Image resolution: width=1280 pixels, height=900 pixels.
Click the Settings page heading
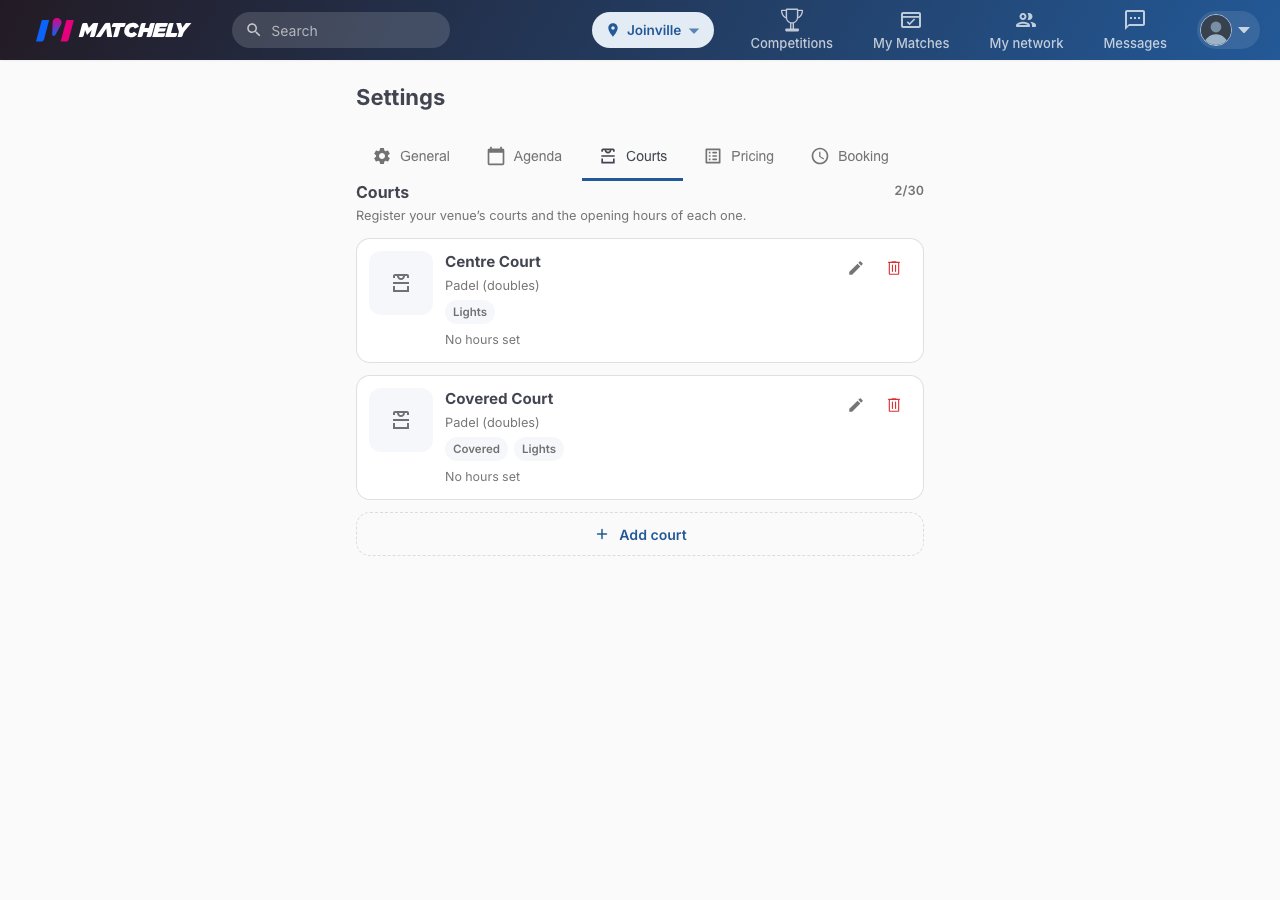401,97
